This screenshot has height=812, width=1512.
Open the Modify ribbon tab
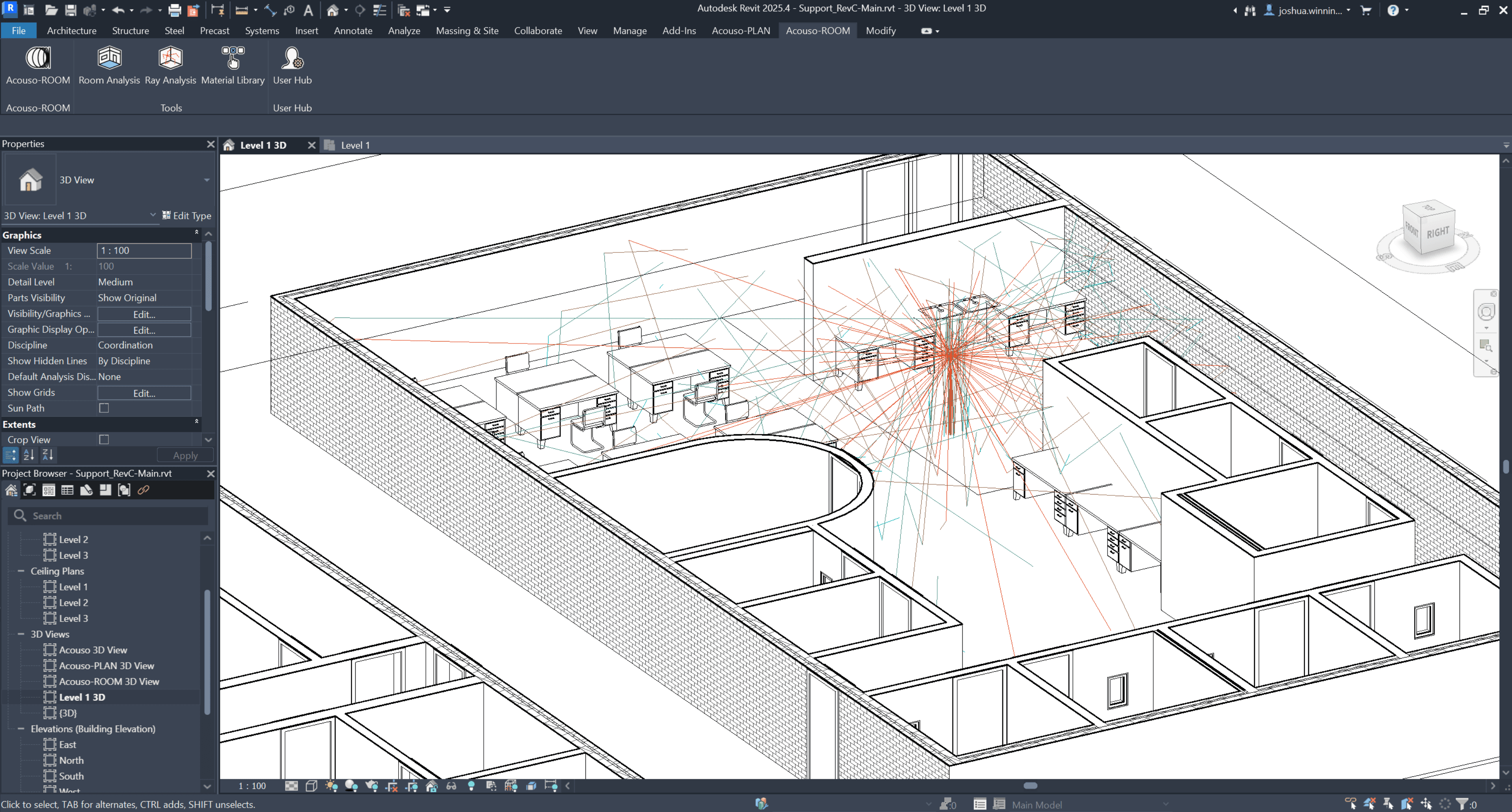(x=880, y=30)
